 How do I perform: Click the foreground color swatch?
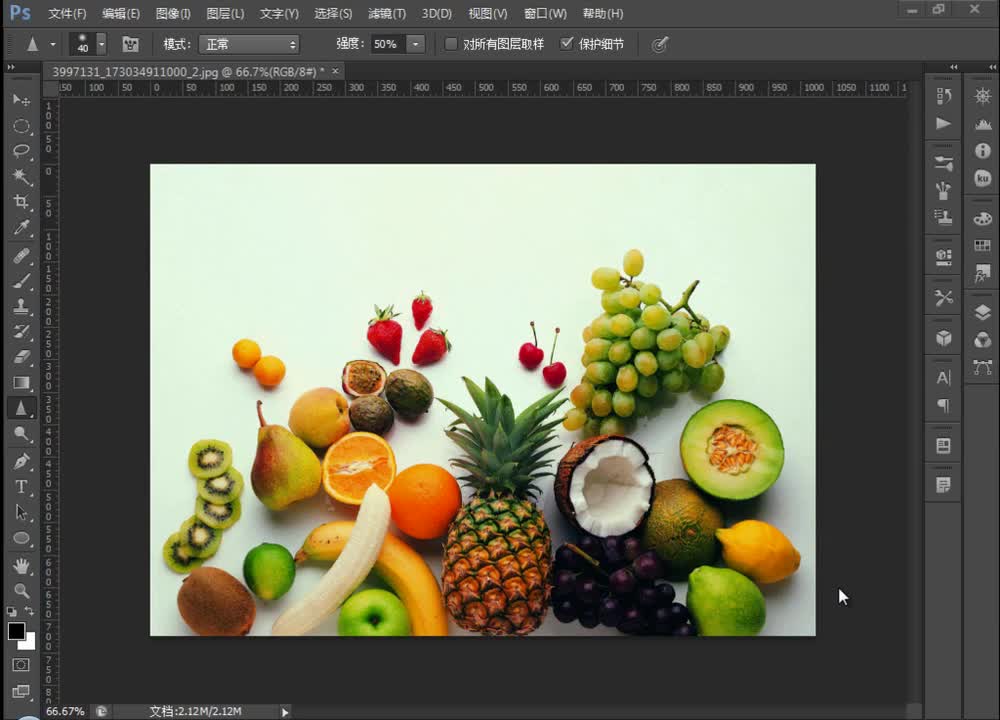point(16,631)
